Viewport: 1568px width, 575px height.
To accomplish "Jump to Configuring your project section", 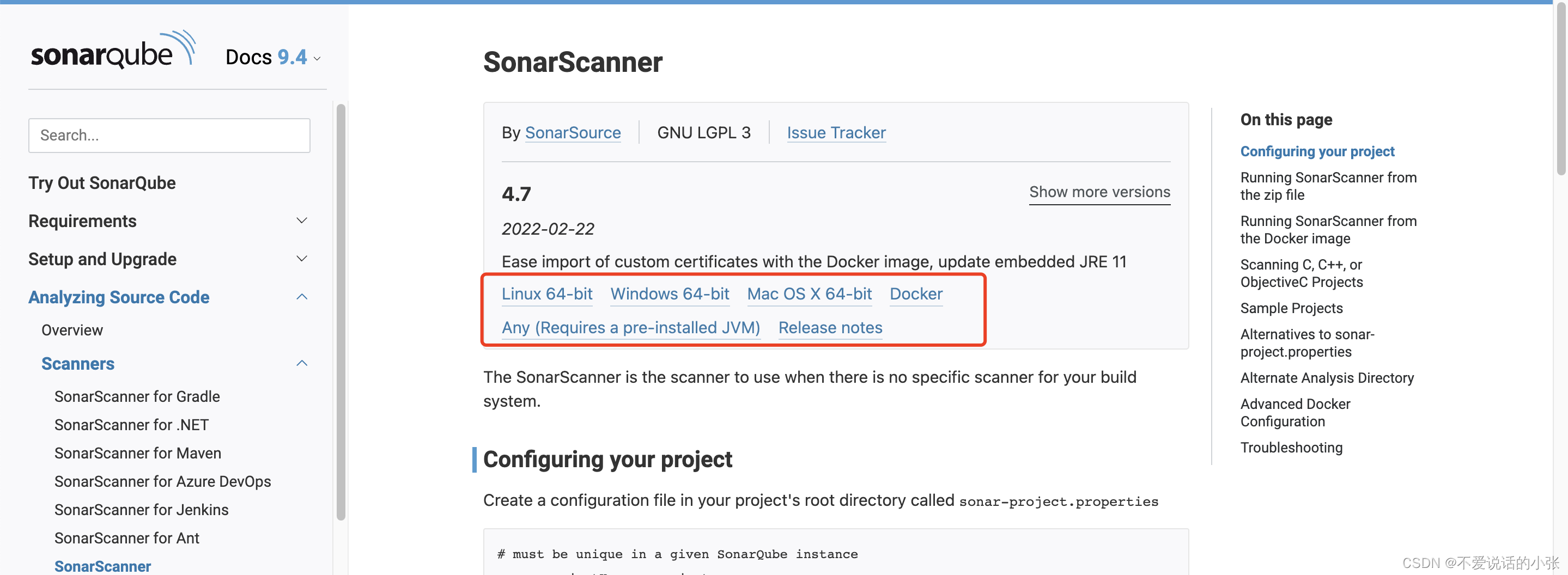I will tap(1317, 151).
